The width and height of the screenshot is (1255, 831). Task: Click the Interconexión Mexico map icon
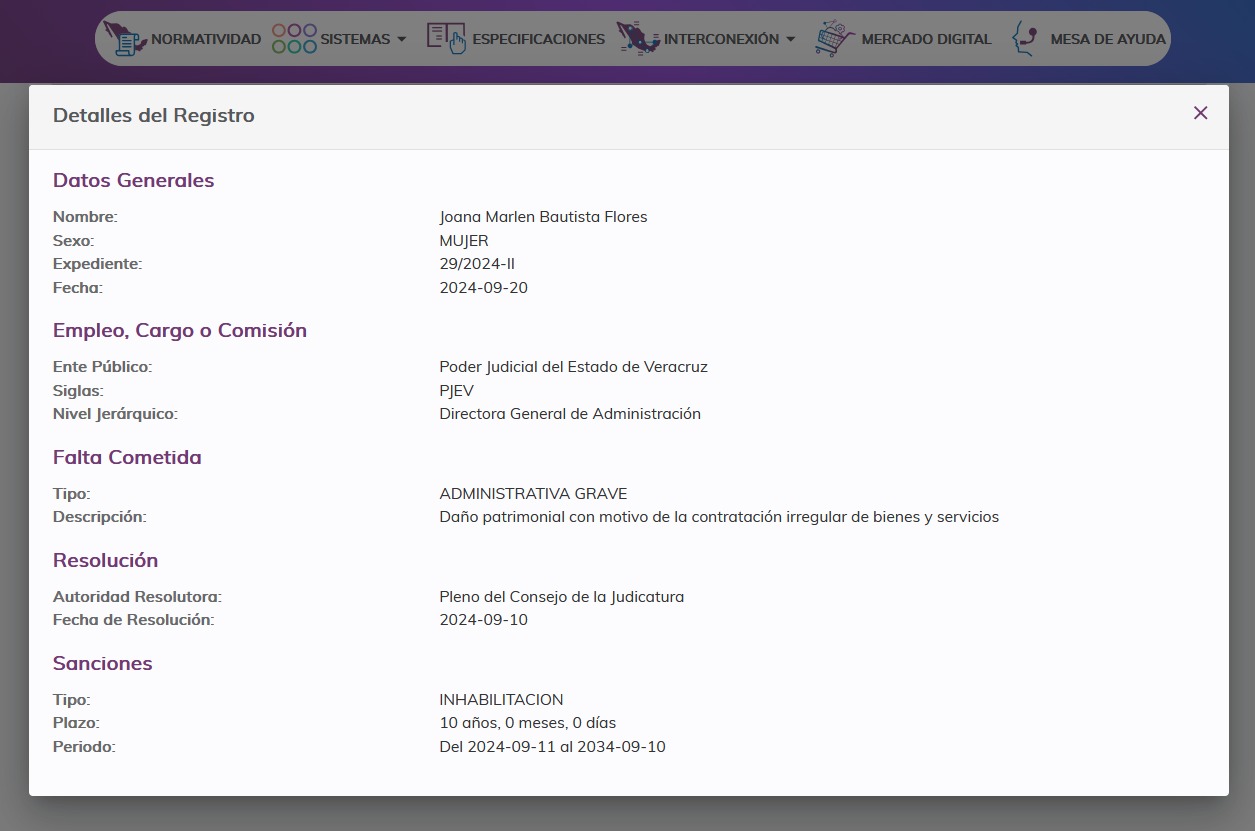[637, 39]
